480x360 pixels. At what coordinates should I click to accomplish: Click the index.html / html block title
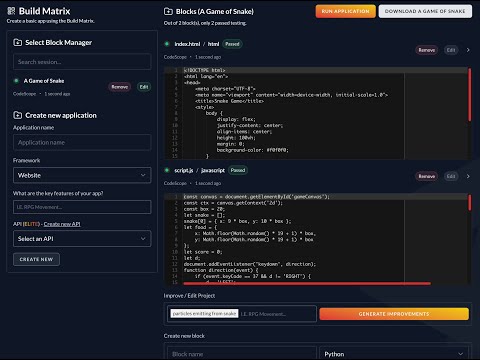pyautogui.click(x=197, y=44)
